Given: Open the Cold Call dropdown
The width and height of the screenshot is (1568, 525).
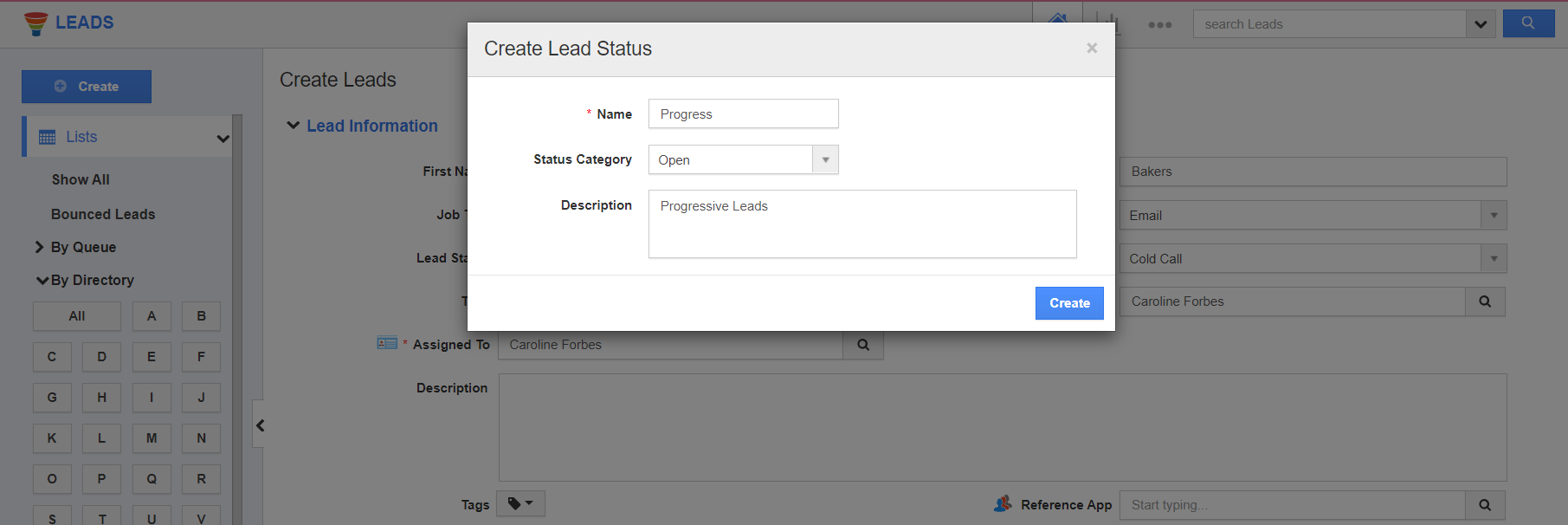Looking at the screenshot, I should point(1494,258).
